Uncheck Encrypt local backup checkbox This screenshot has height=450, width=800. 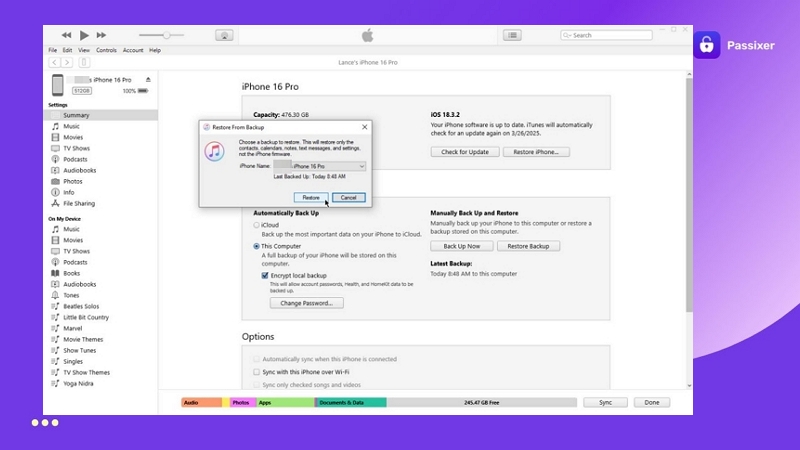tap(265, 275)
